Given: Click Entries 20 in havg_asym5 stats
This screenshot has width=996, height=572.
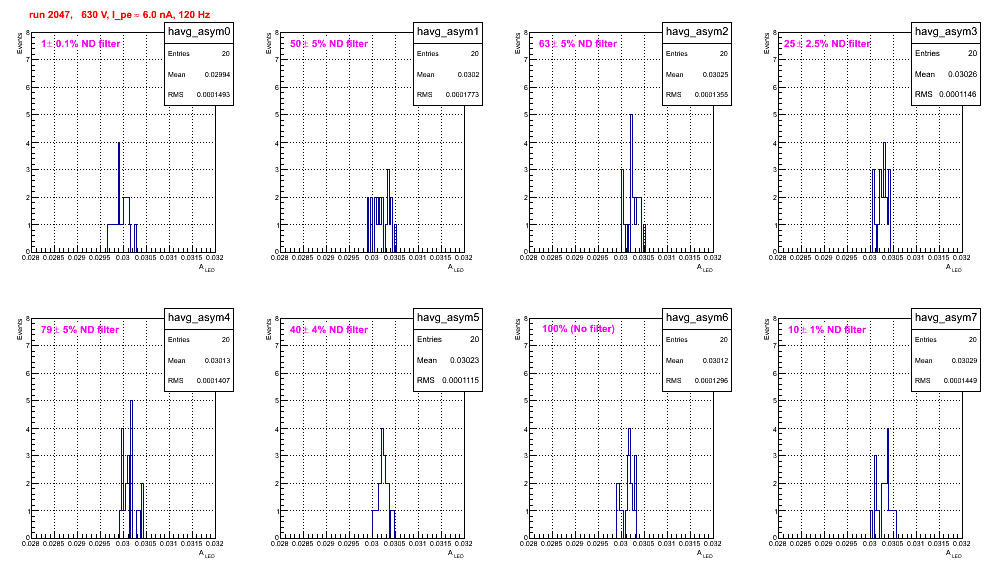Looking at the screenshot, I should point(448,339).
